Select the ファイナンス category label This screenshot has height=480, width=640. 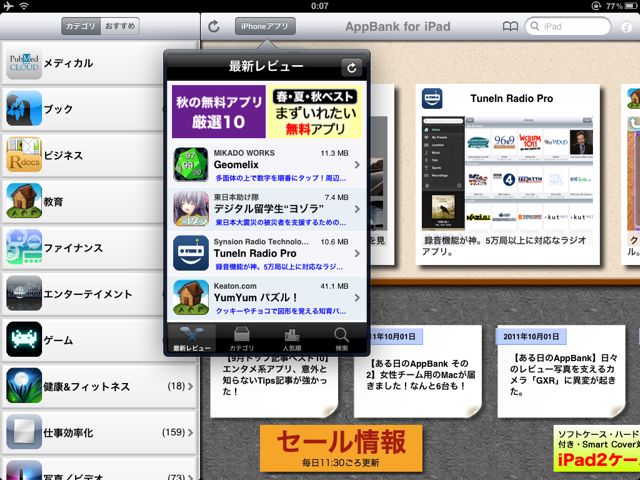click(x=73, y=248)
